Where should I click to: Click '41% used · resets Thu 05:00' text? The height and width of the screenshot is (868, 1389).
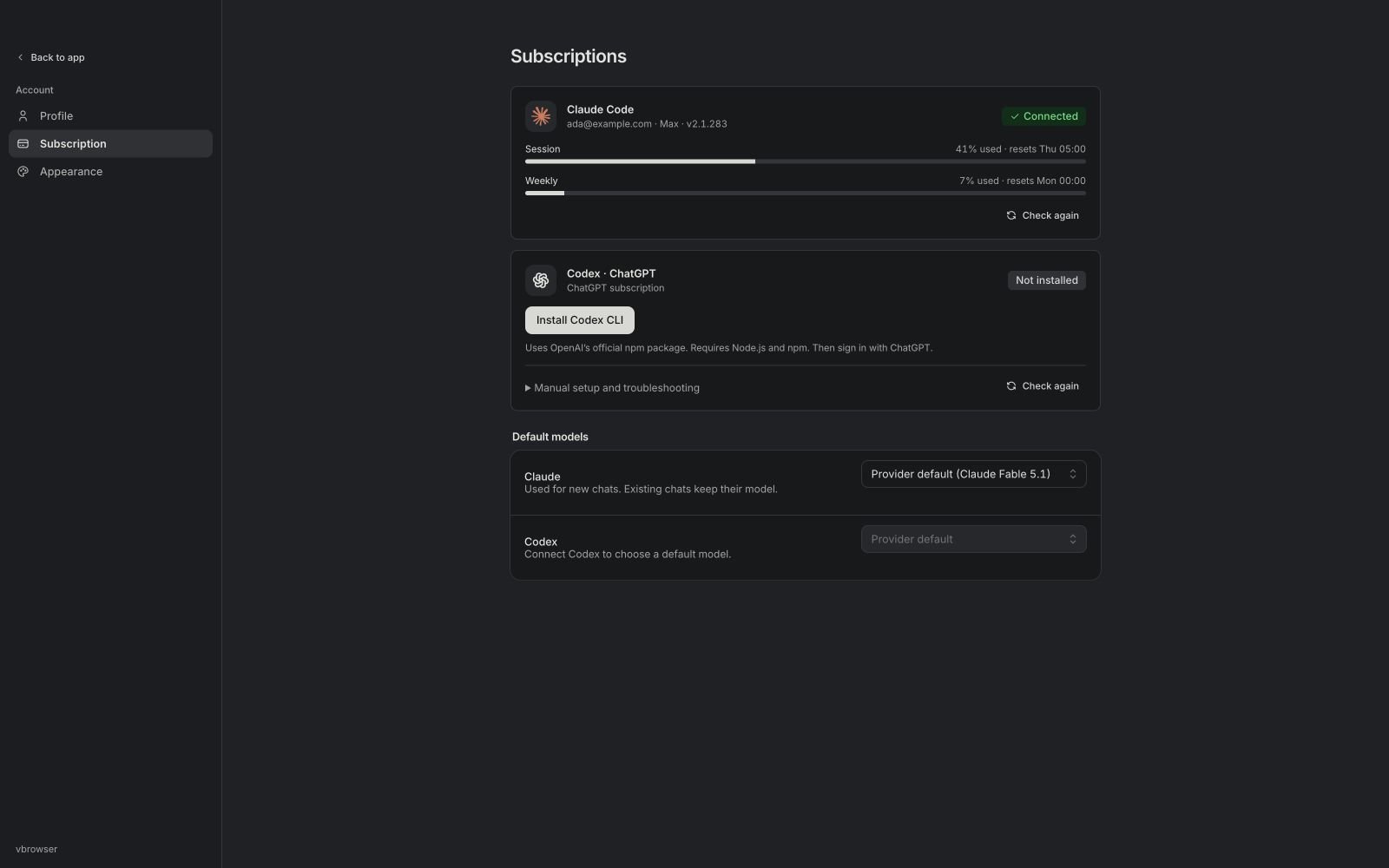point(1021,149)
